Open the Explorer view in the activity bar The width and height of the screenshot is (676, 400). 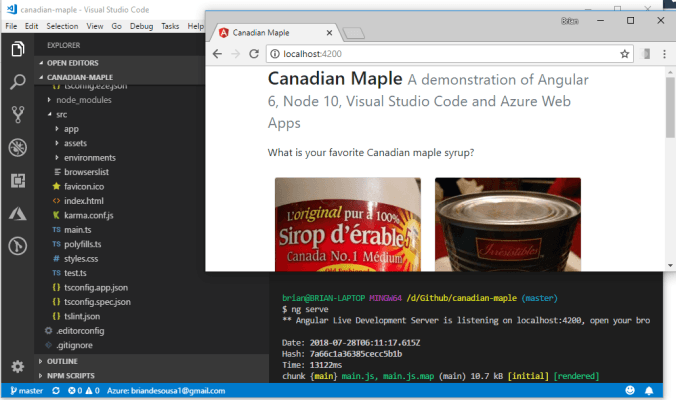tap(18, 49)
